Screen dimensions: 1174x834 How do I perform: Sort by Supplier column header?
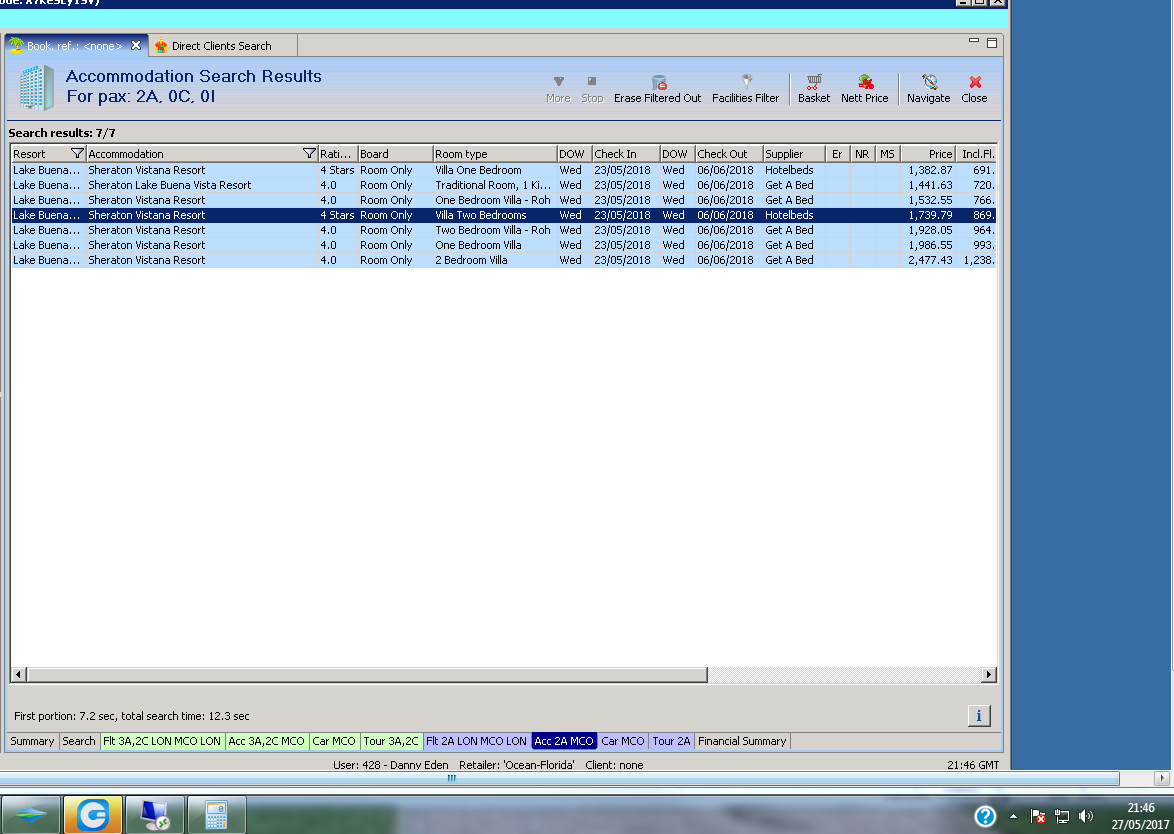click(794, 153)
